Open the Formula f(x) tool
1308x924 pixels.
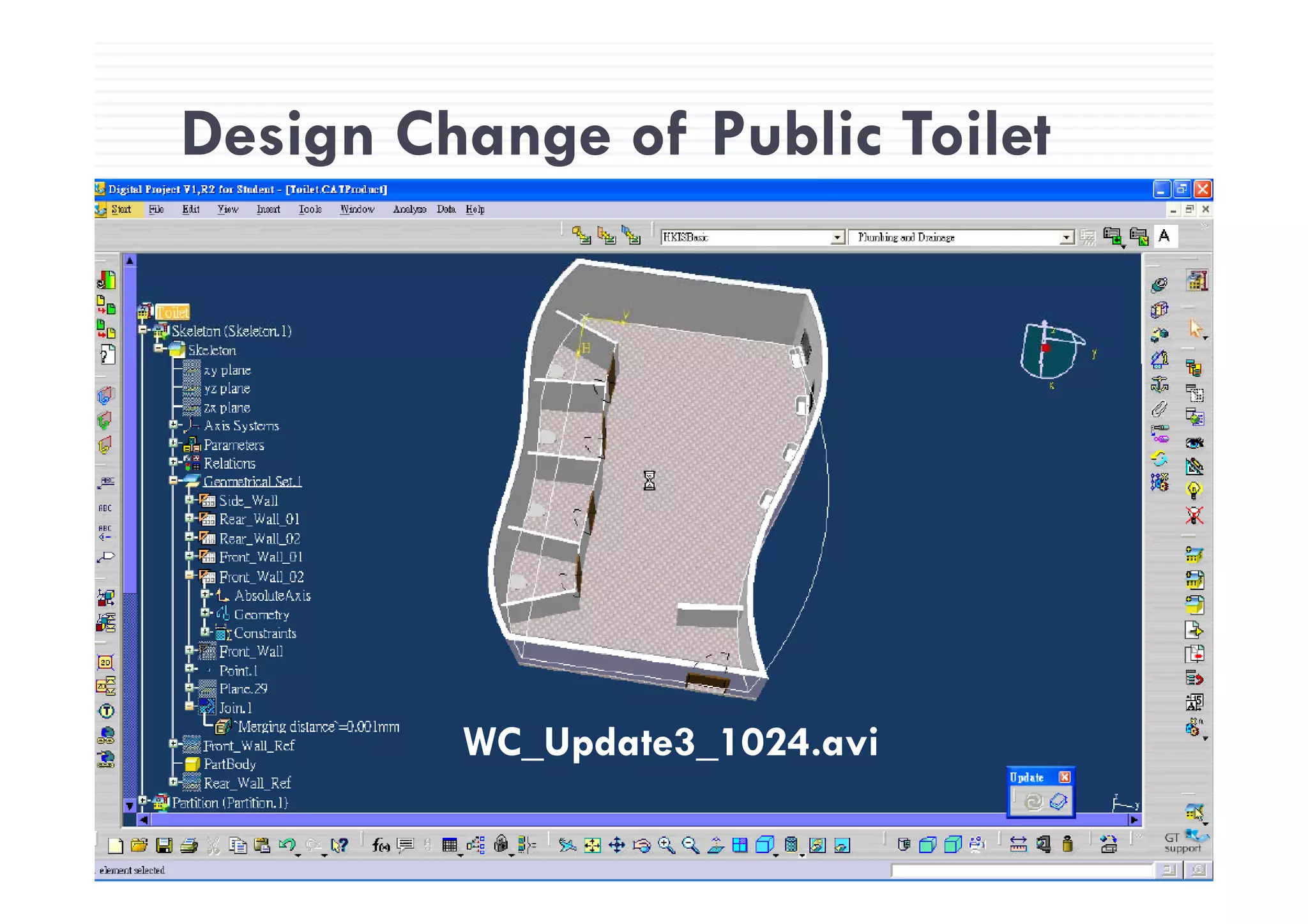pos(381,845)
